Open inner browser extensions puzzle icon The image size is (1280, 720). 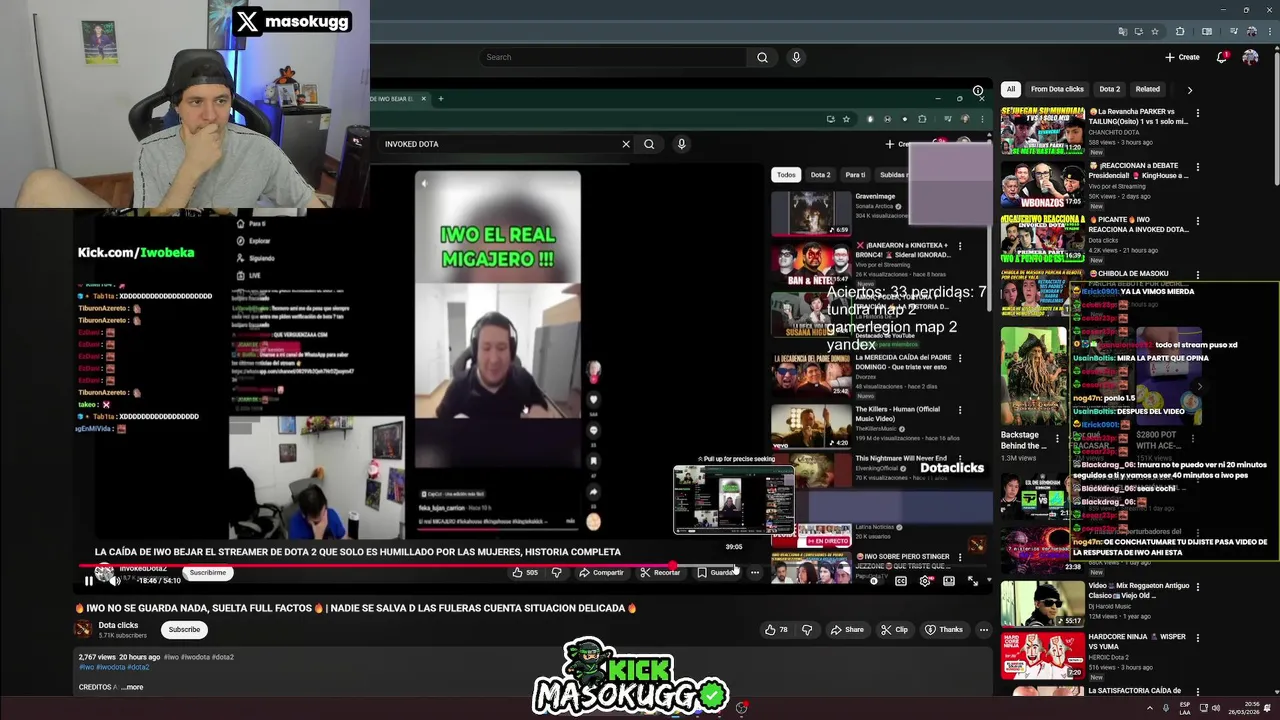(922, 119)
